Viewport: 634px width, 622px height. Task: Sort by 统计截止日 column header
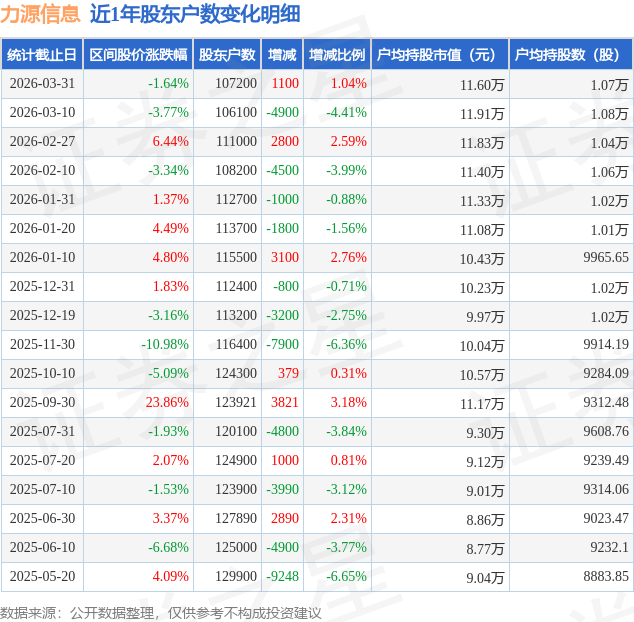pos(41,55)
